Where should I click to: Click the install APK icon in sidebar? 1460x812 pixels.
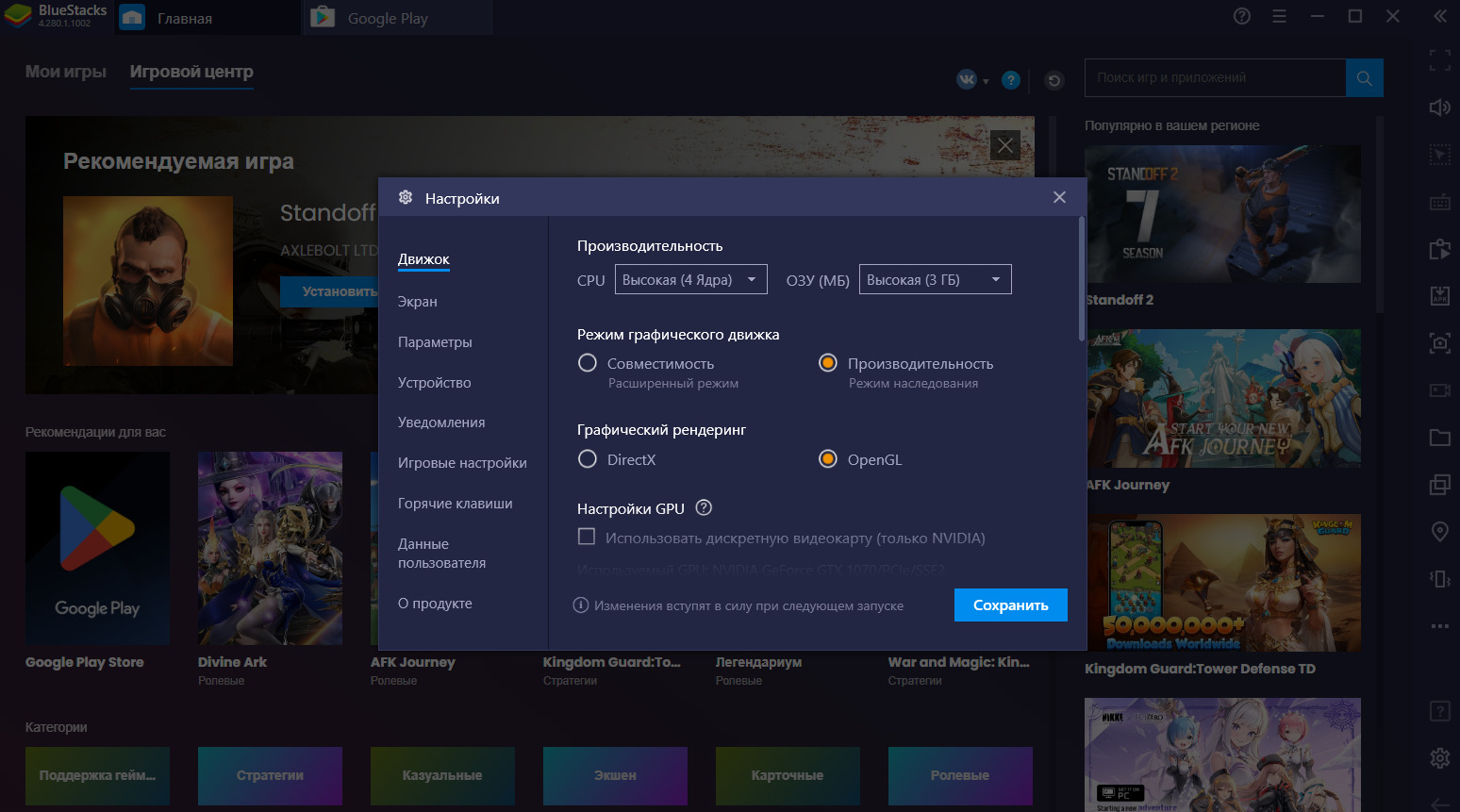tap(1440, 296)
